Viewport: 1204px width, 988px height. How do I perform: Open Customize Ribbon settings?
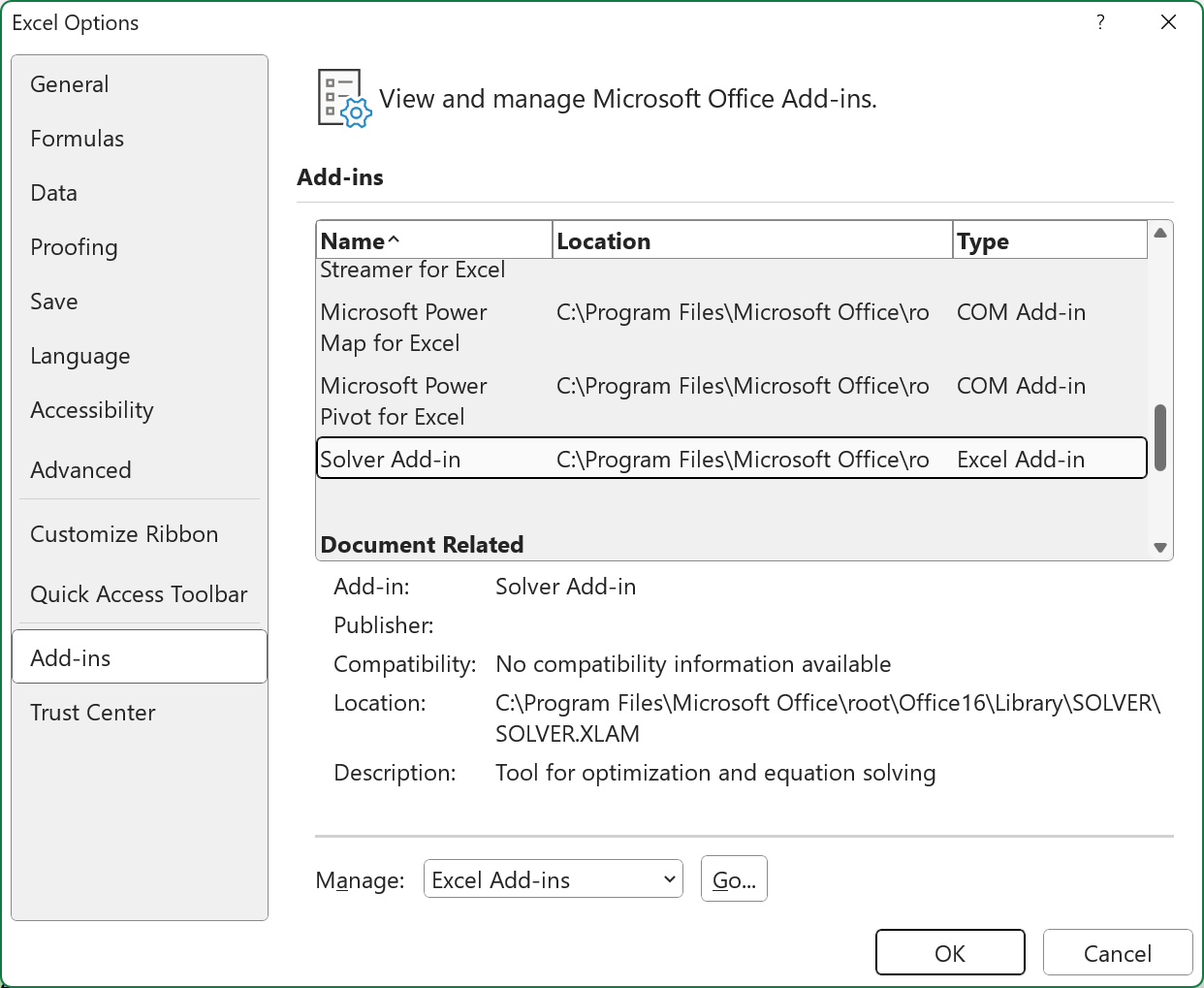(139, 534)
